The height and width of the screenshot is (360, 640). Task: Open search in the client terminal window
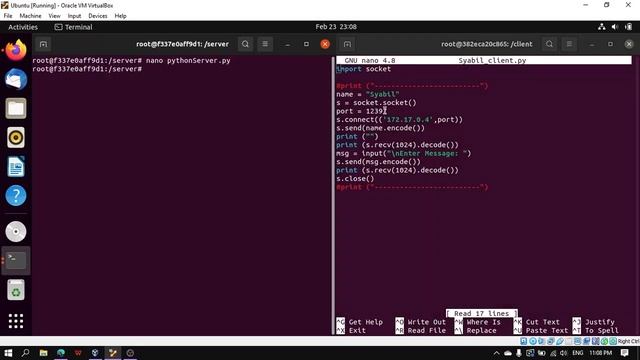[x=549, y=44]
